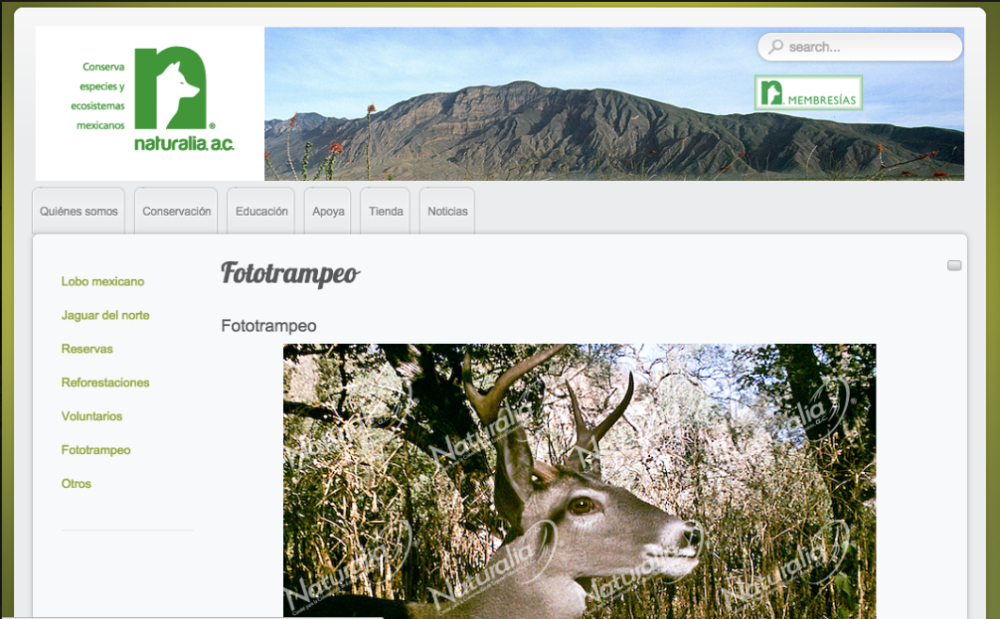
Task: Open the Apoya tab
Action: pos(328,211)
